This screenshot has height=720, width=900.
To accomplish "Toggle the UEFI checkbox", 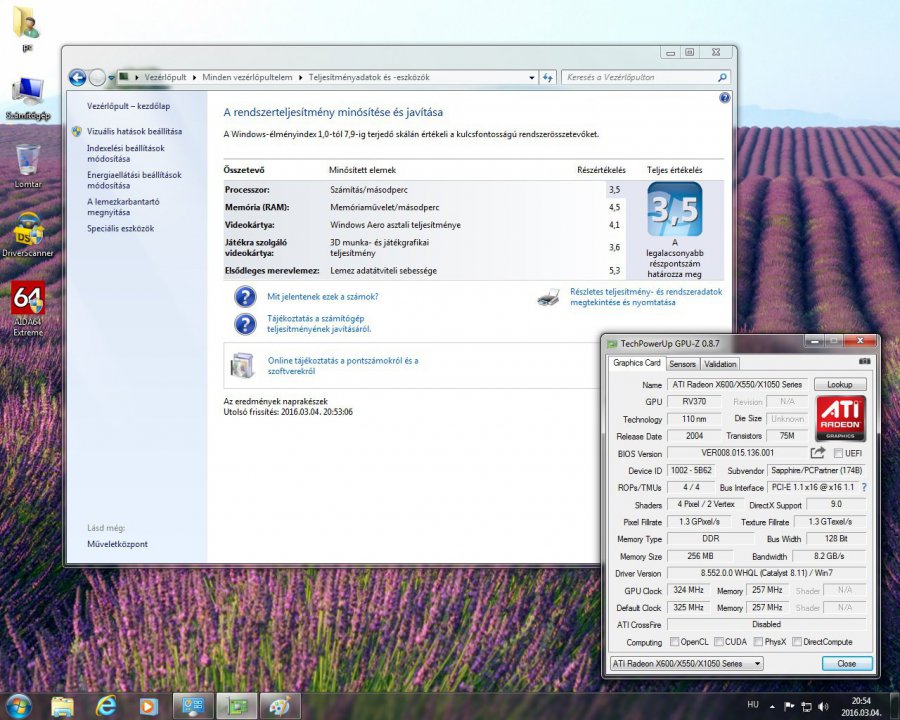I will [x=838, y=453].
